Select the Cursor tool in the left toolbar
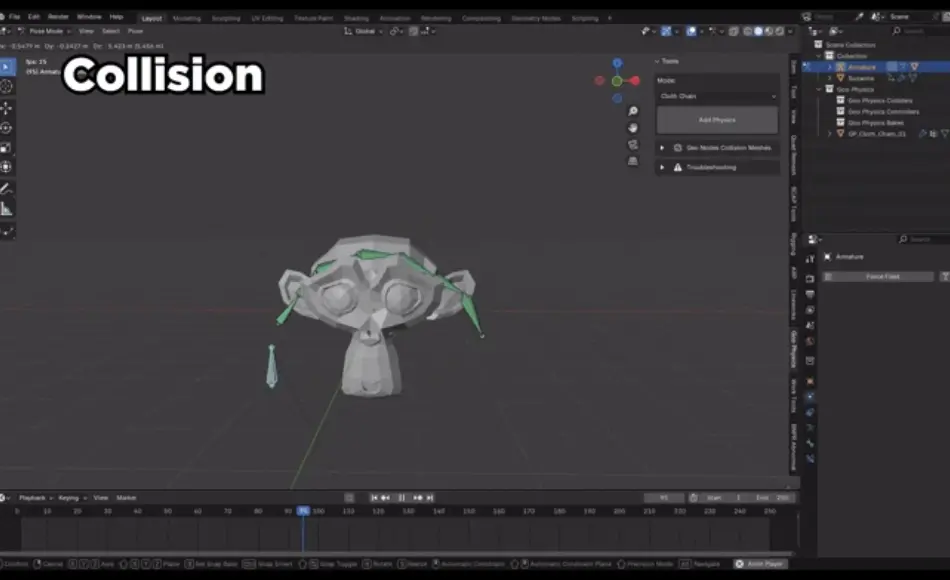Image resolution: width=950 pixels, height=580 pixels. [8, 87]
